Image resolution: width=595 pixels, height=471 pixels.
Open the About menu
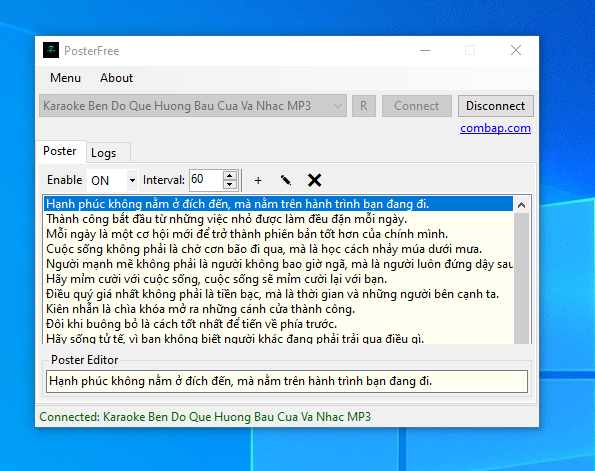point(116,78)
